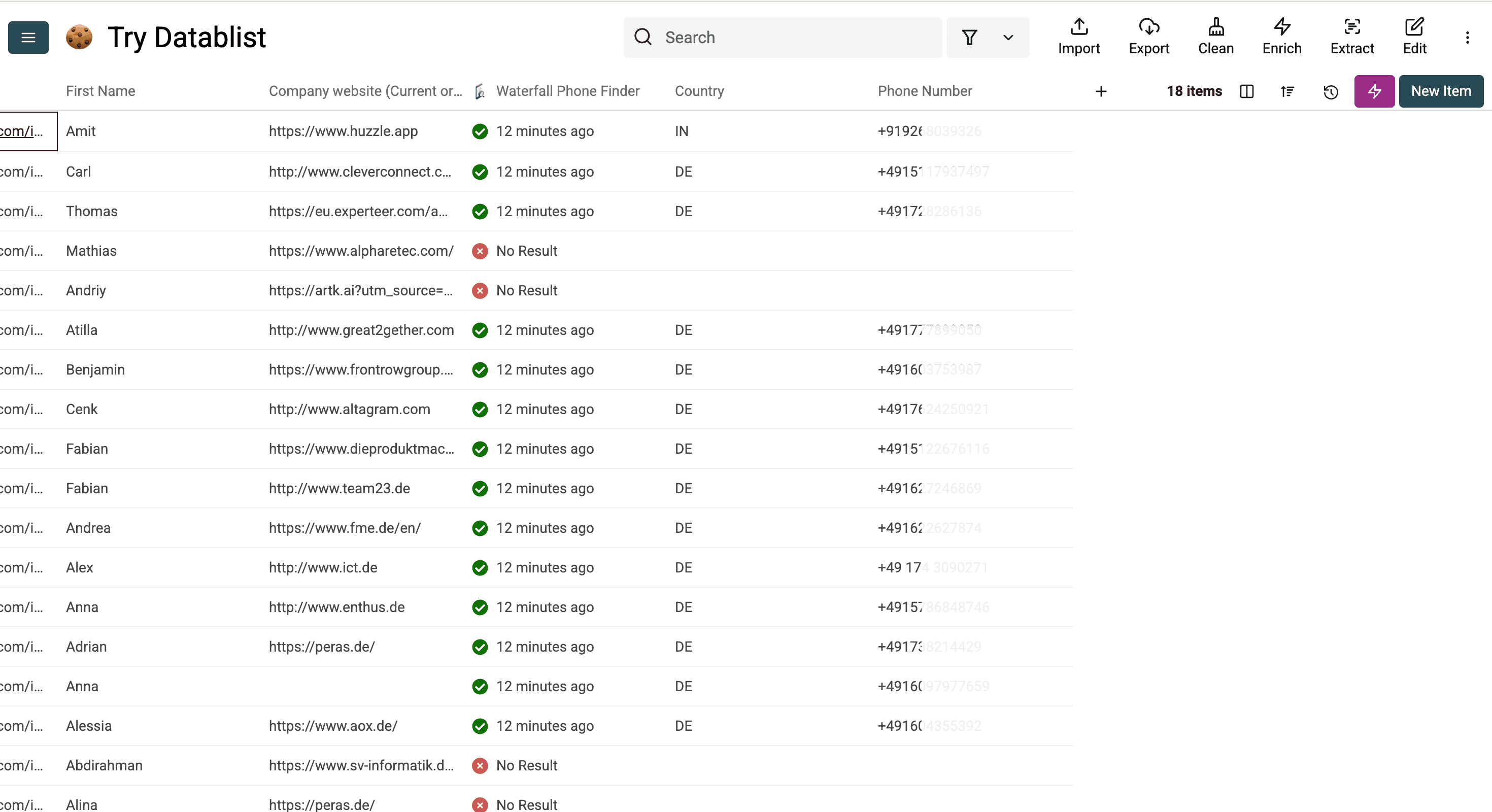
Task: Open version history clock icon
Action: pyautogui.click(x=1331, y=91)
